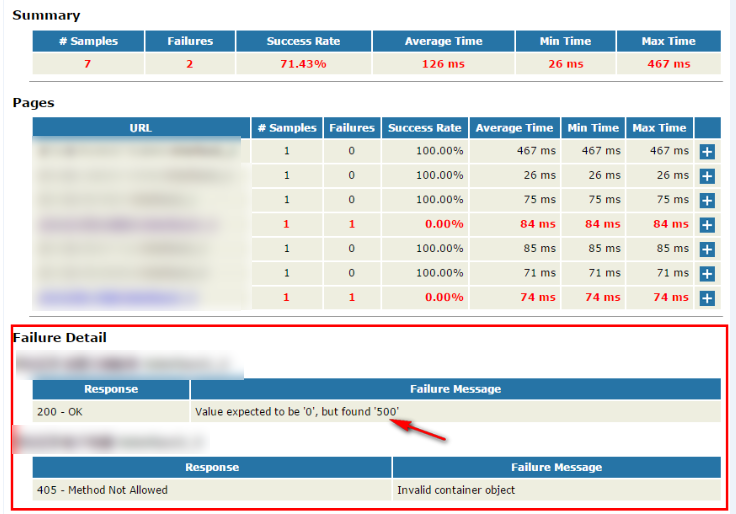This screenshot has width=736, height=514.
Task: Click the Summary 'Success Rate' column header
Action: tap(304, 41)
